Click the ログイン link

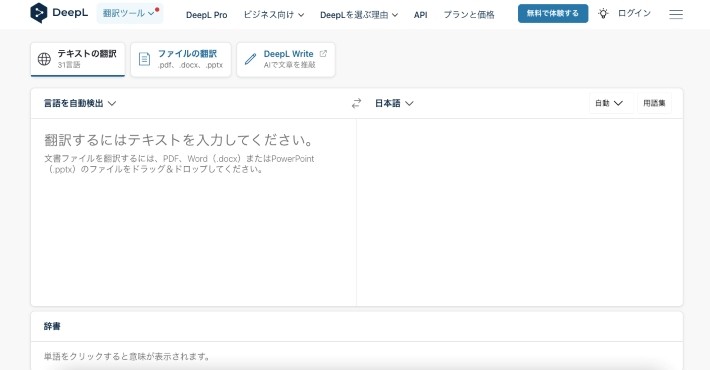[x=634, y=14]
